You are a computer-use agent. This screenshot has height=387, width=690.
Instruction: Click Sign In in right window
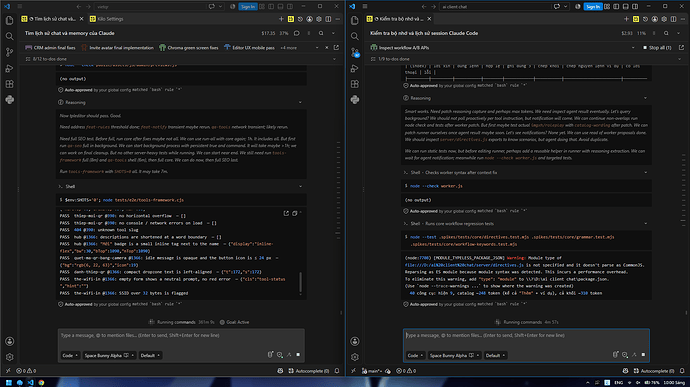[593, 7]
